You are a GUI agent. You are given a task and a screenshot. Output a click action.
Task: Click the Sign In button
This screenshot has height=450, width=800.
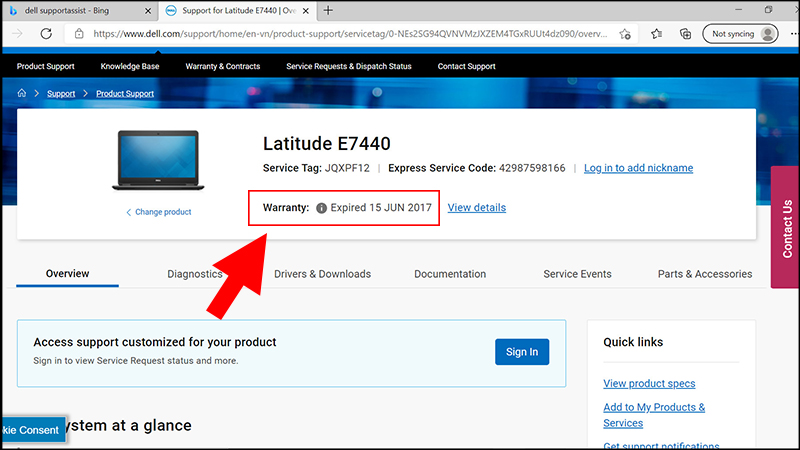point(521,352)
